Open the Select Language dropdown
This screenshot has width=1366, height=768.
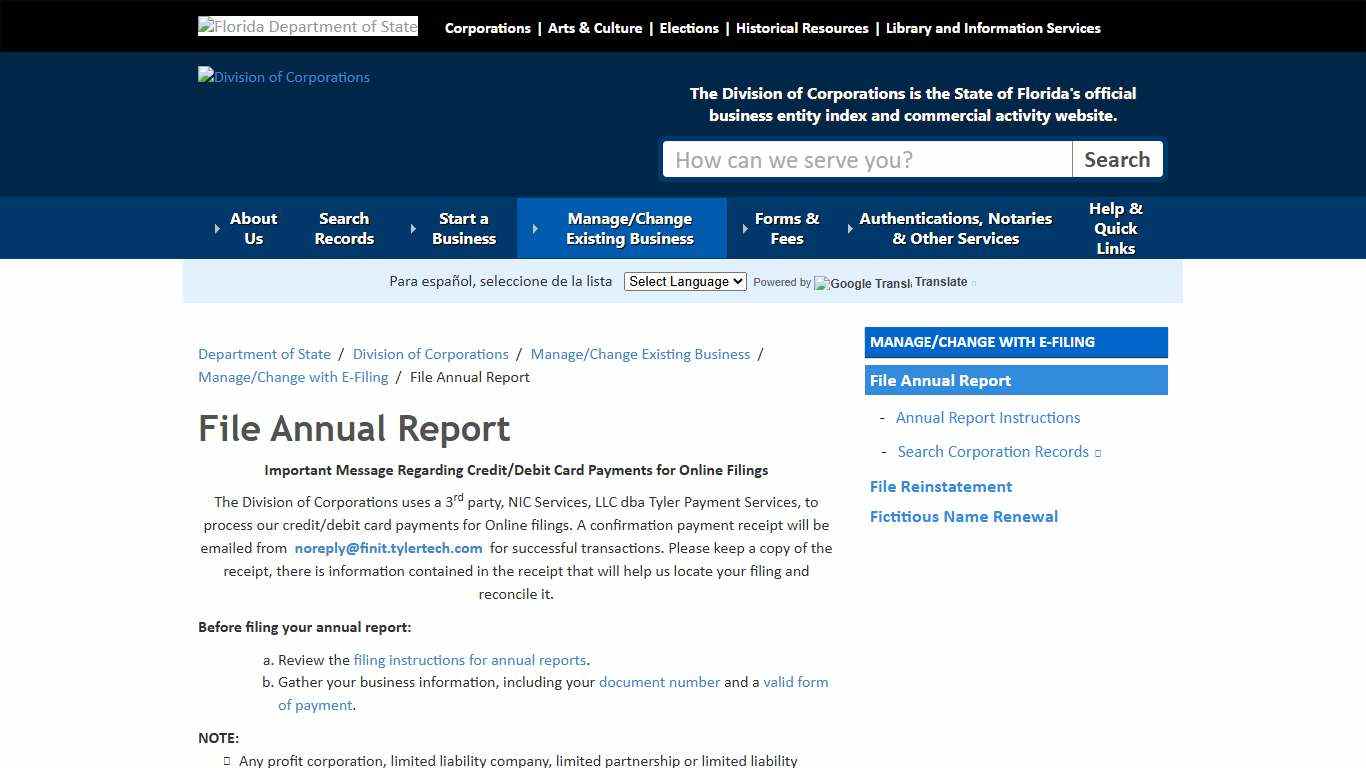[x=685, y=281]
